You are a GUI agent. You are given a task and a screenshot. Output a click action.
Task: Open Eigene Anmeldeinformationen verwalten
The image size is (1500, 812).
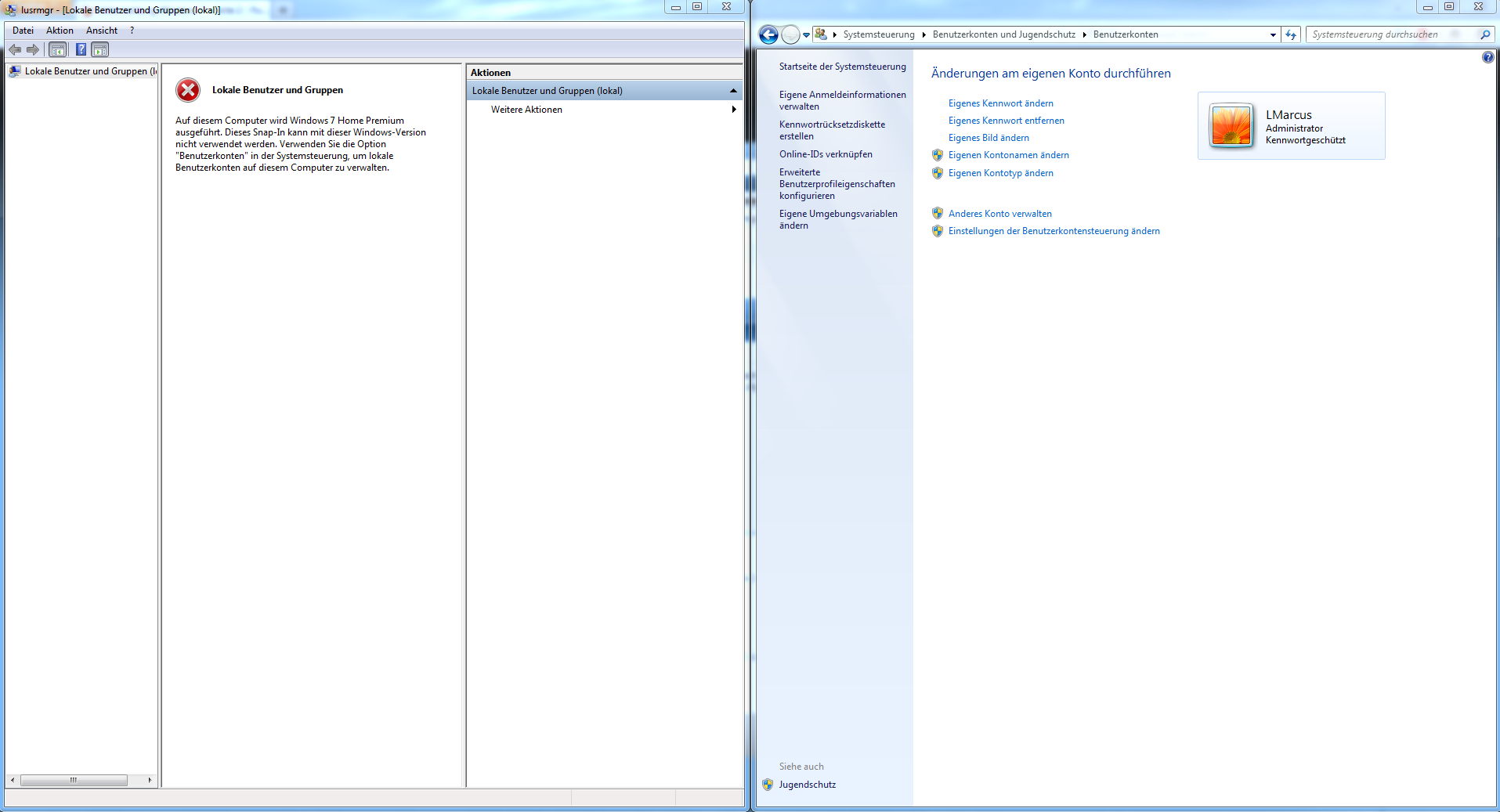tap(842, 100)
